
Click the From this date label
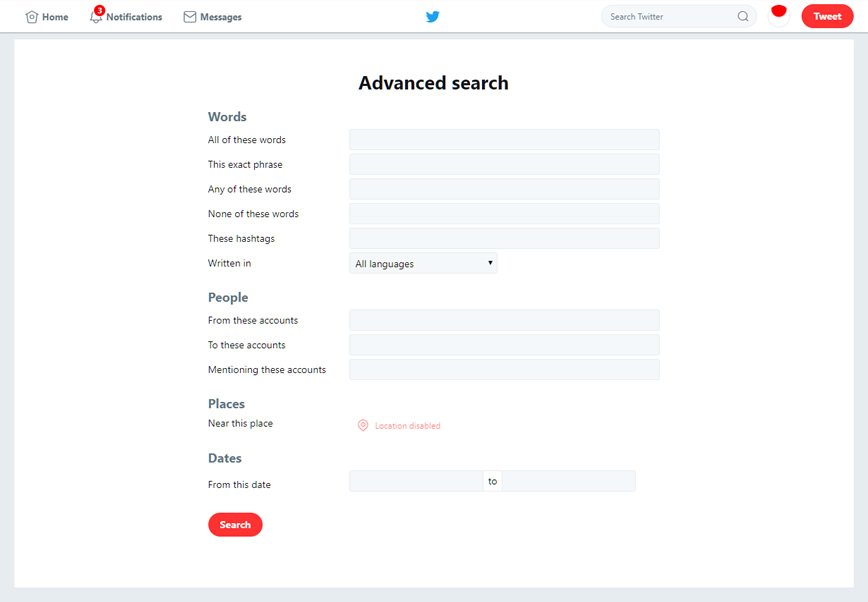click(x=239, y=485)
